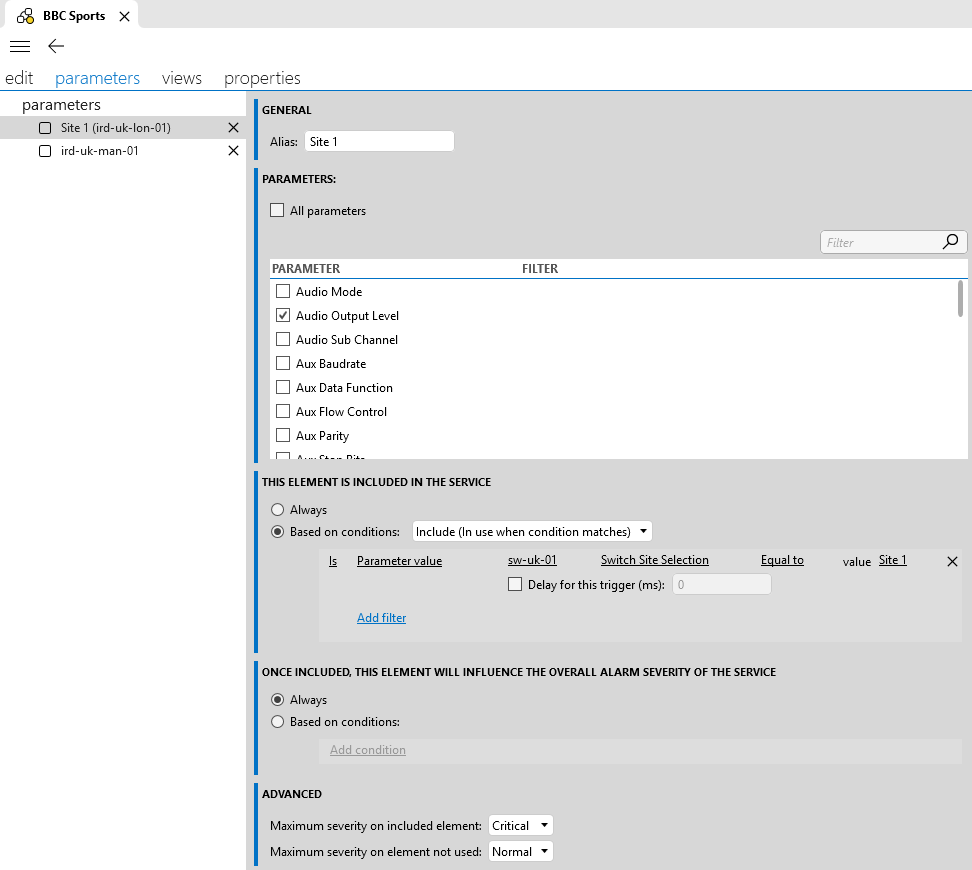Delete the sw-uk-01 condition row

(952, 561)
